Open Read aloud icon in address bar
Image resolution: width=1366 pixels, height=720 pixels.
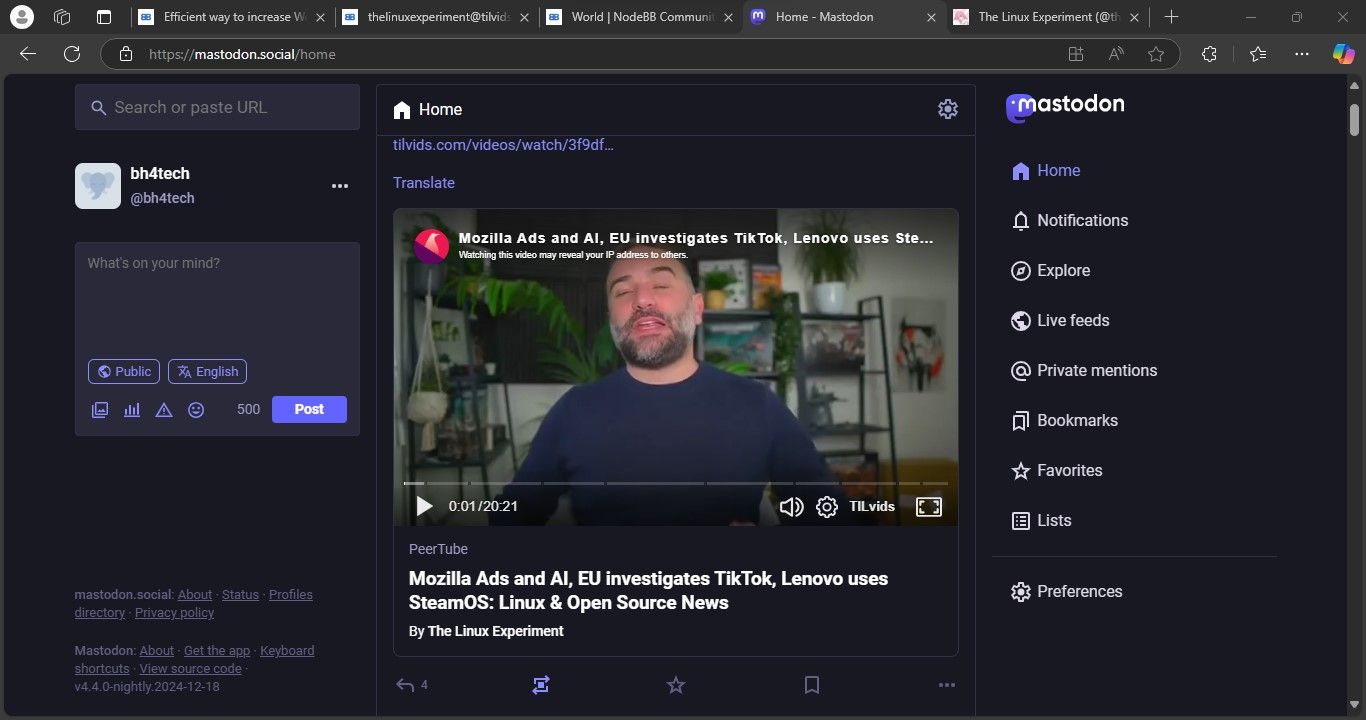(x=1116, y=54)
